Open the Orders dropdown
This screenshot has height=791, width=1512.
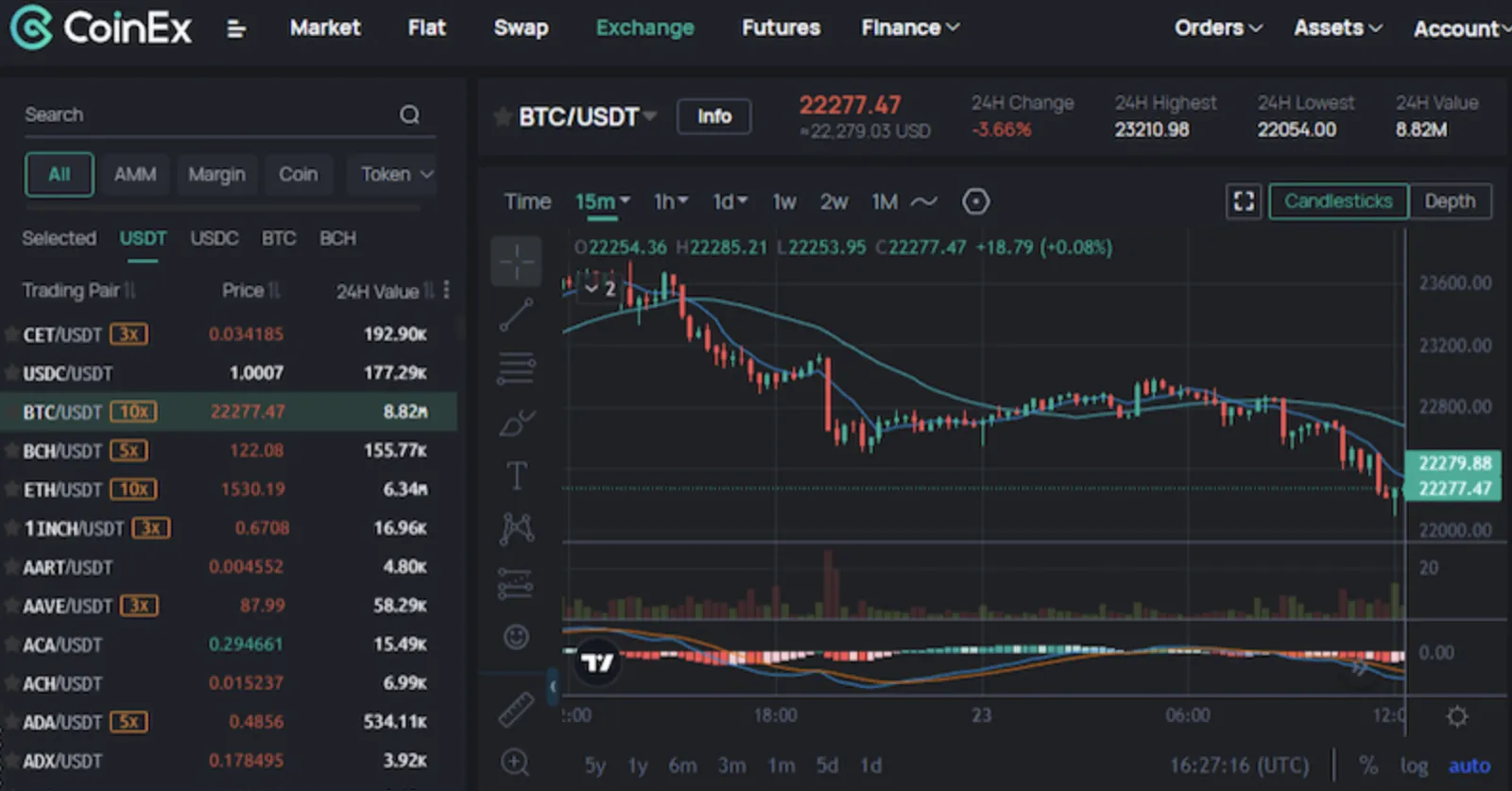(1218, 28)
